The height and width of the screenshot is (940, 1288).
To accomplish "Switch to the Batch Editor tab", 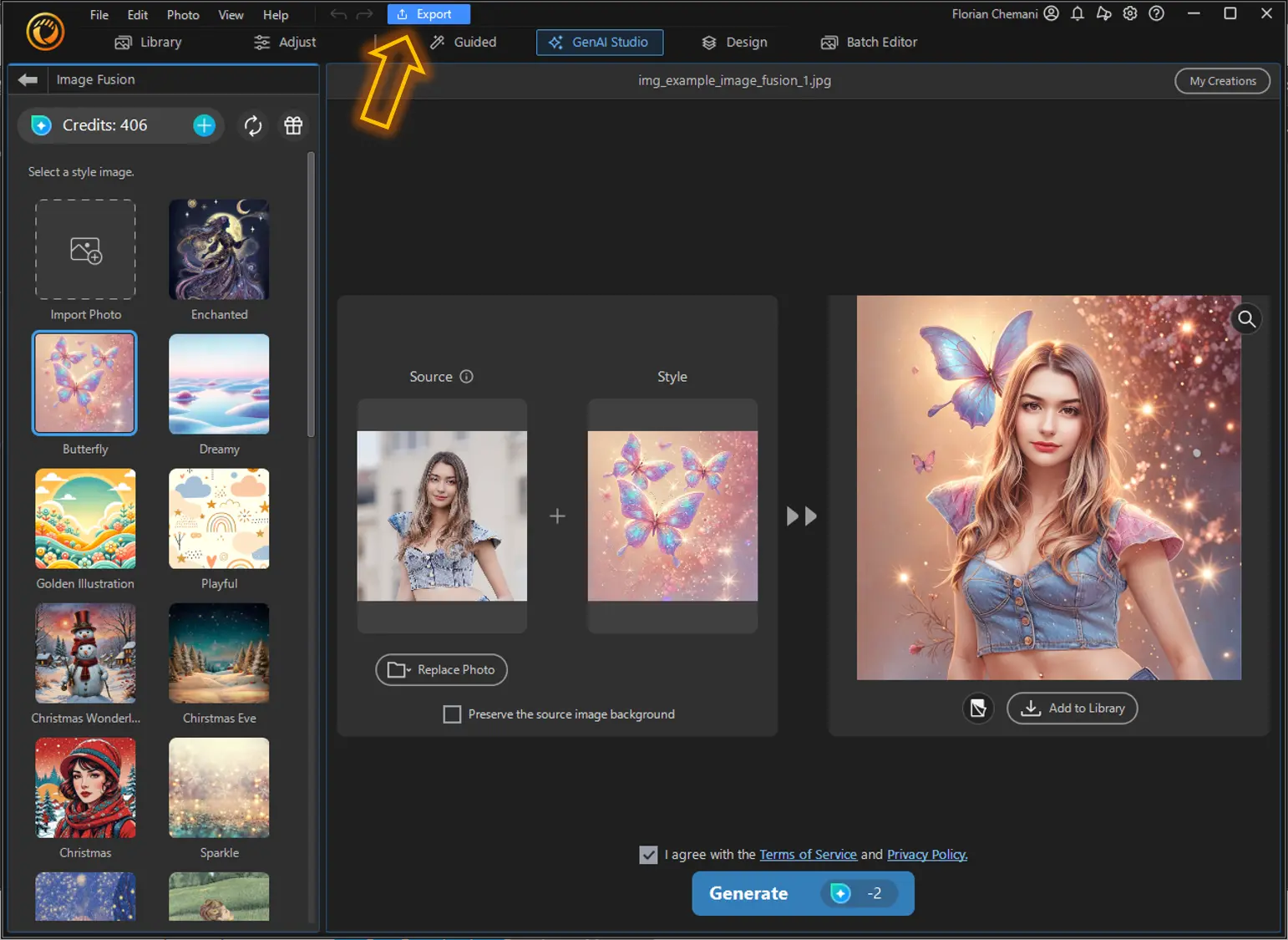I will 869,42.
